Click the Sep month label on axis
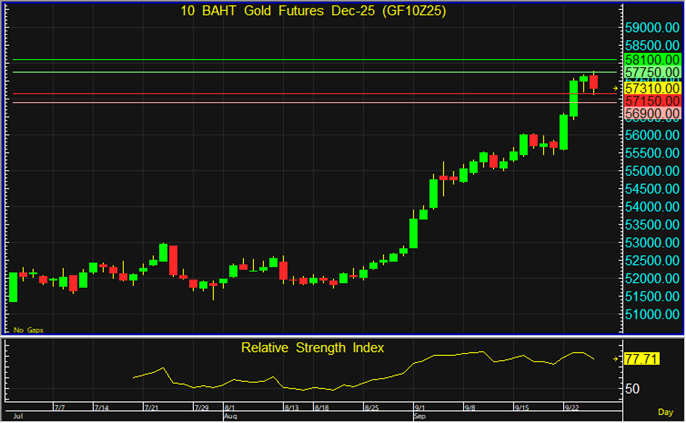Screen dimensions: 686x423 (x=418, y=415)
